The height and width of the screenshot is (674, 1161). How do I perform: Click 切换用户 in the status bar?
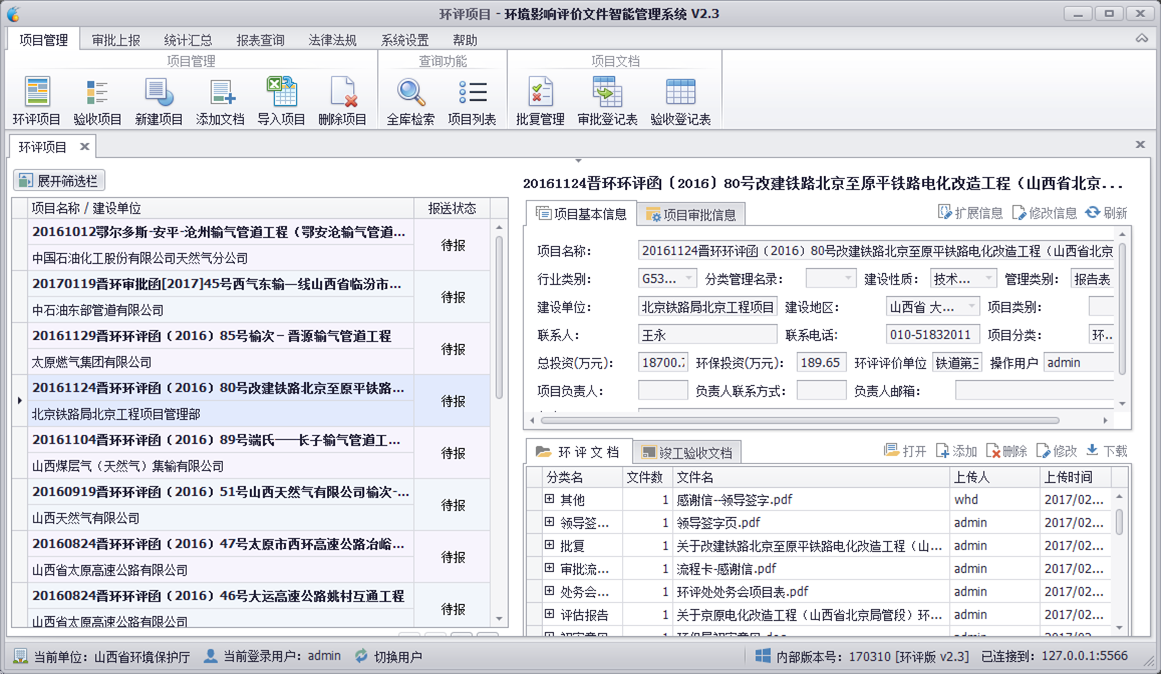pos(389,657)
